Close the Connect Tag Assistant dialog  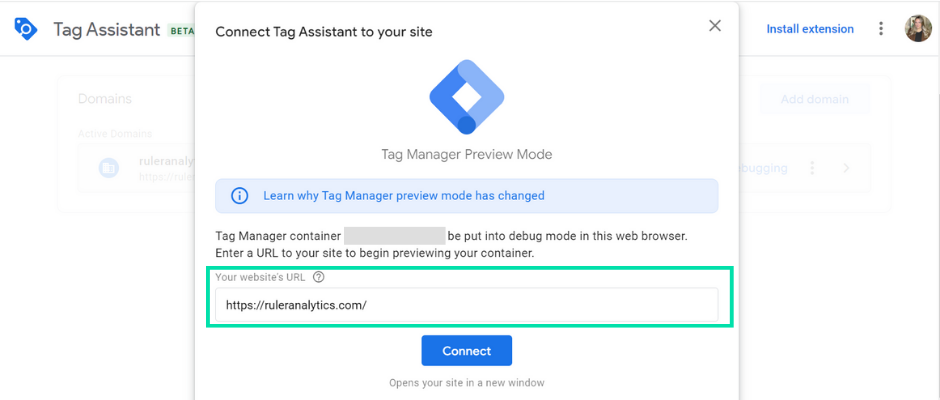715,26
